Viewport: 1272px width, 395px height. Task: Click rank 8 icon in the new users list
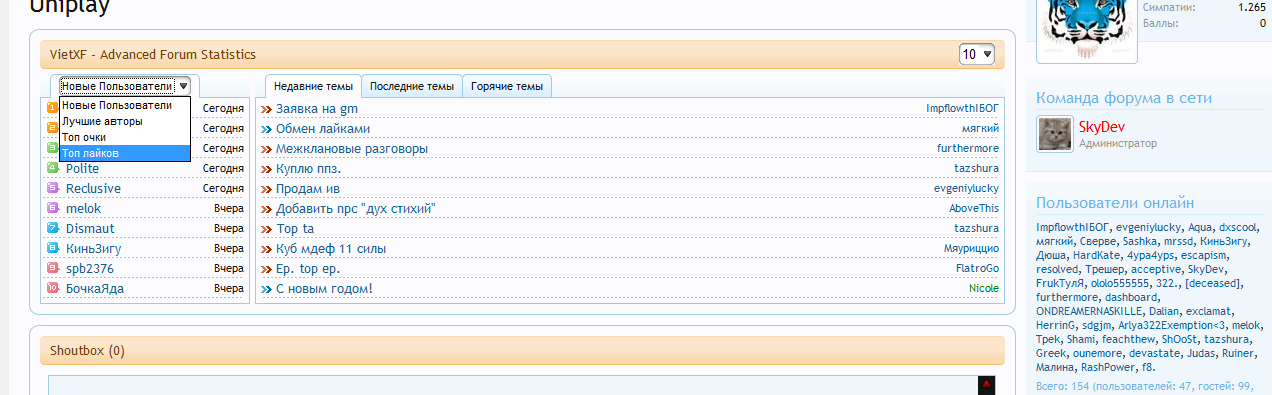point(52,248)
